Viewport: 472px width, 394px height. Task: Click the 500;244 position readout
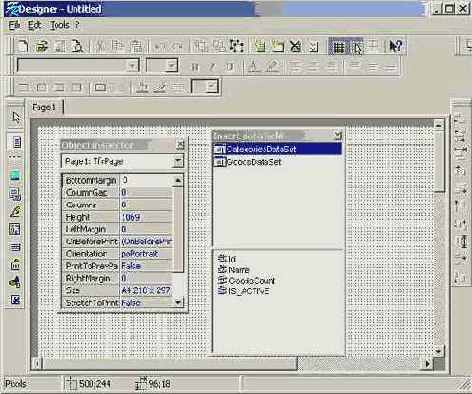tap(95, 384)
